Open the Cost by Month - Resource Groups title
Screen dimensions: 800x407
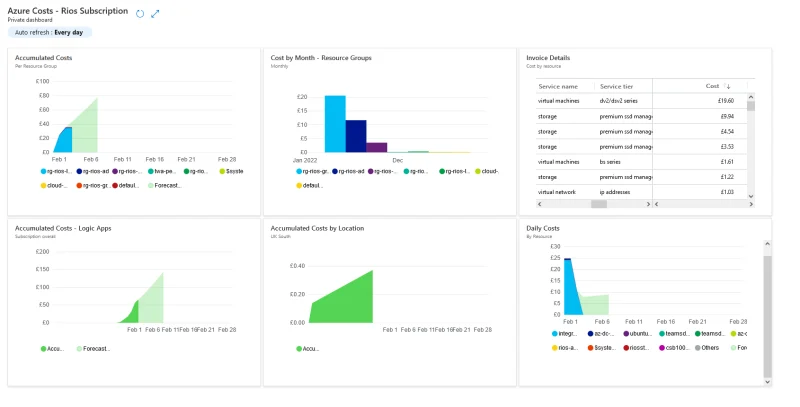(321, 58)
